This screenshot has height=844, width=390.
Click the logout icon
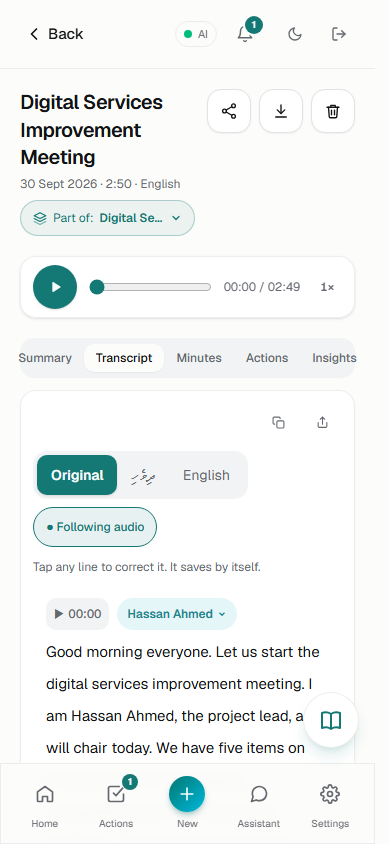(x=338, y=34)
